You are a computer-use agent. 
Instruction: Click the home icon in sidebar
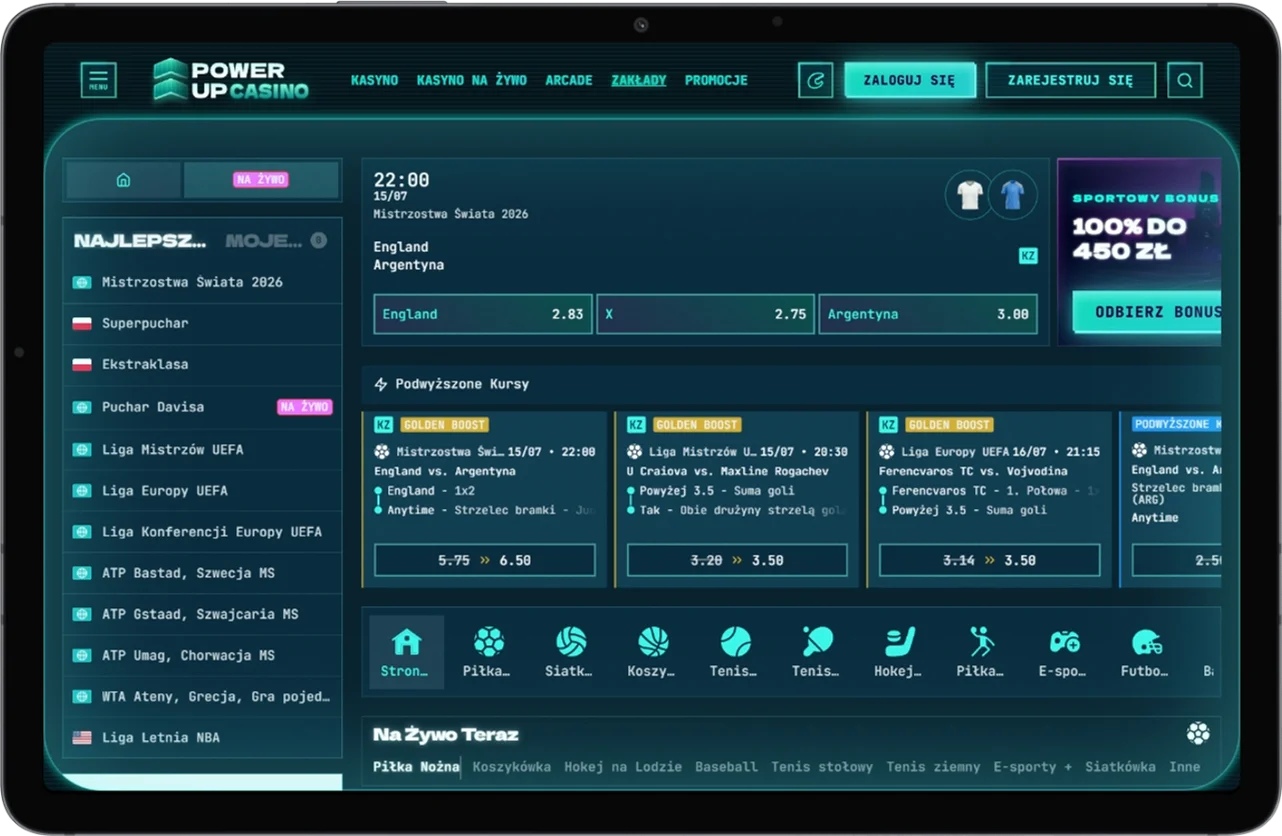(124, 180)
